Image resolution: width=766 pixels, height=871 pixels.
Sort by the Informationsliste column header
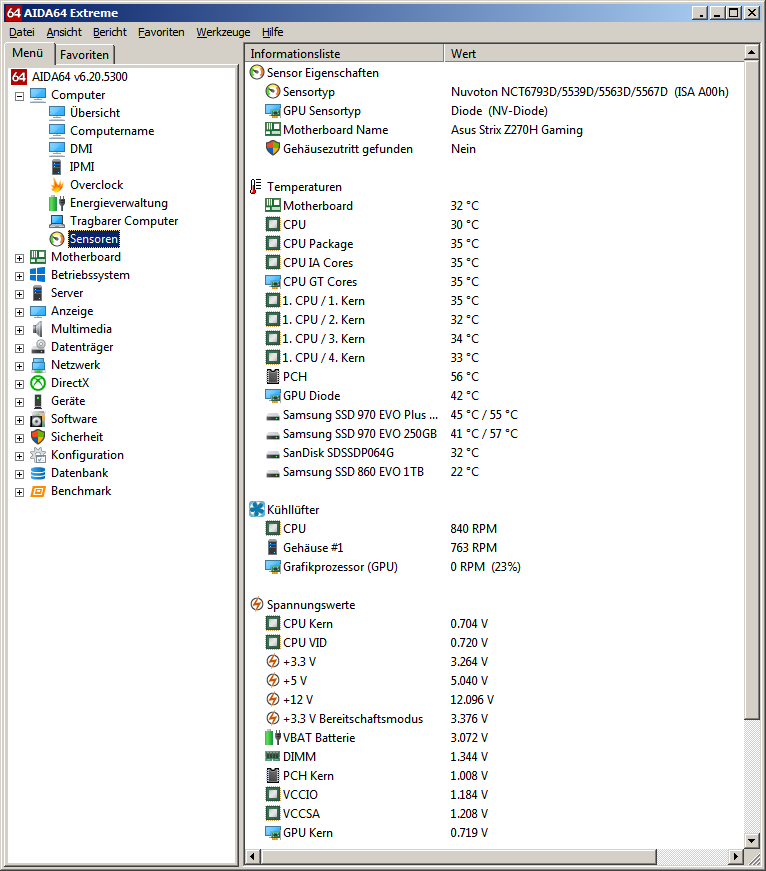(x=344, y=53)
